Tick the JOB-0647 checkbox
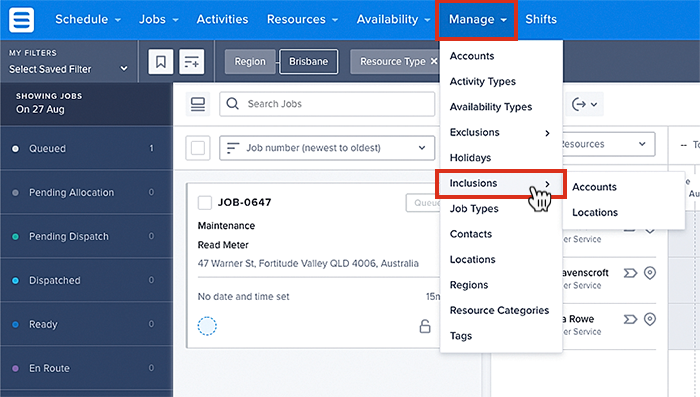This screenshot has height=397, width=700. [205, 202]
